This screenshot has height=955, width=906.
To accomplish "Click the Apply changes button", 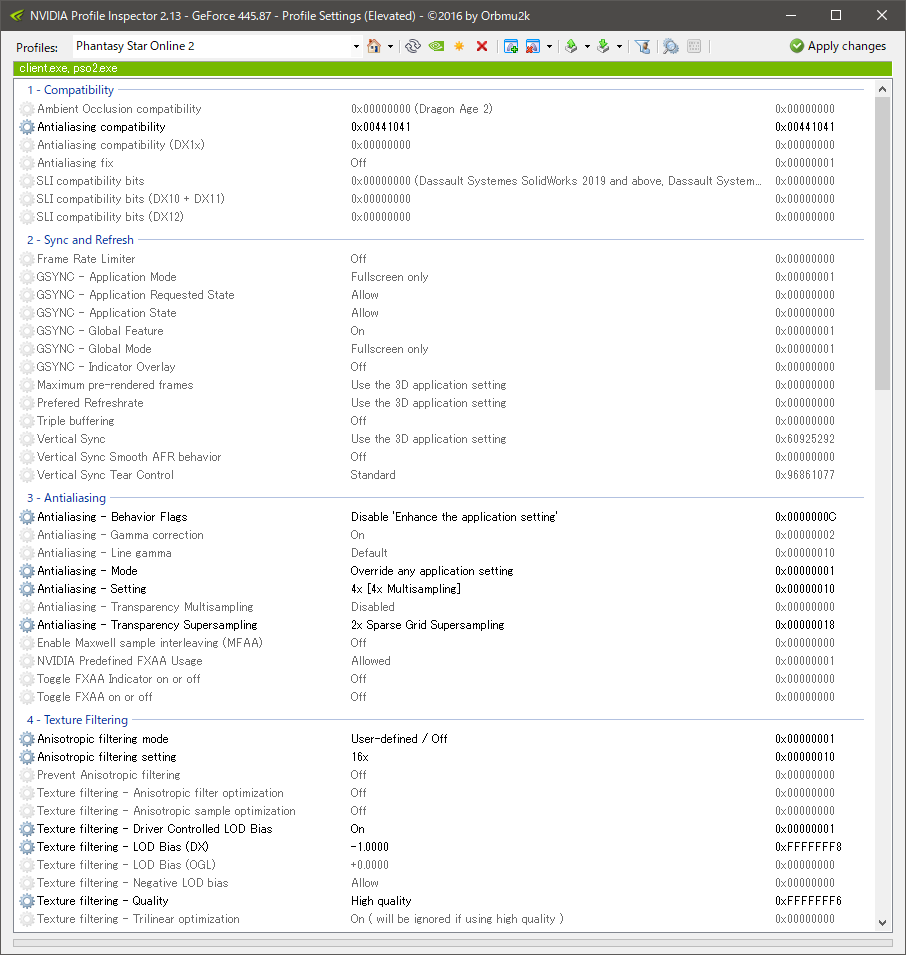I will click(x=837, y=46).
